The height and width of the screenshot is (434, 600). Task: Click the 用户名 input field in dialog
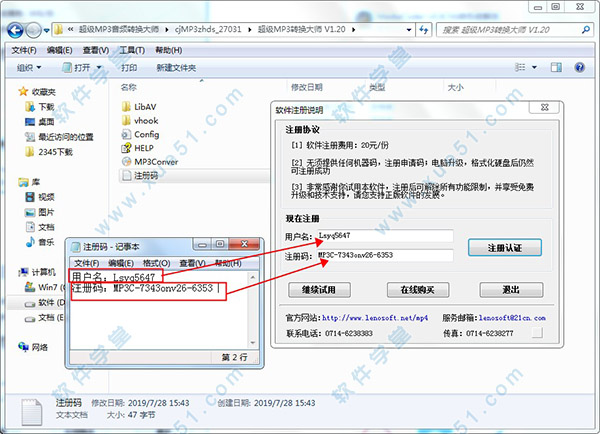384,237
